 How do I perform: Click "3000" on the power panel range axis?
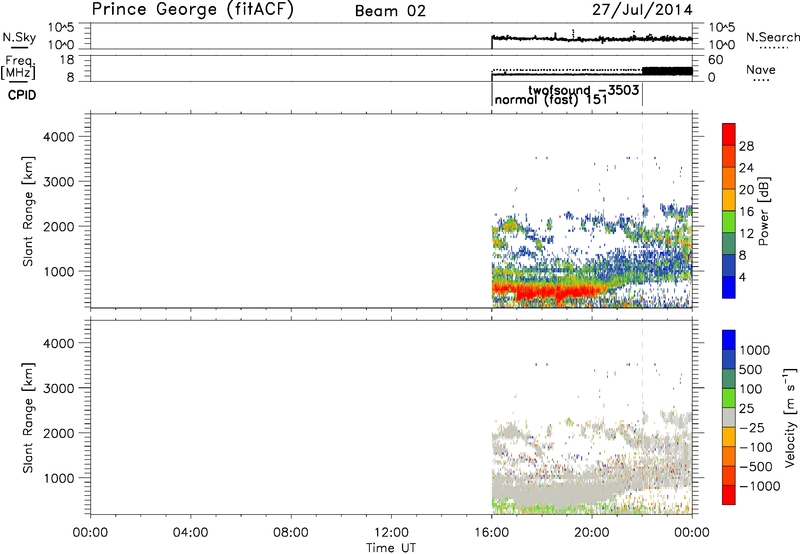click(59, 182)
